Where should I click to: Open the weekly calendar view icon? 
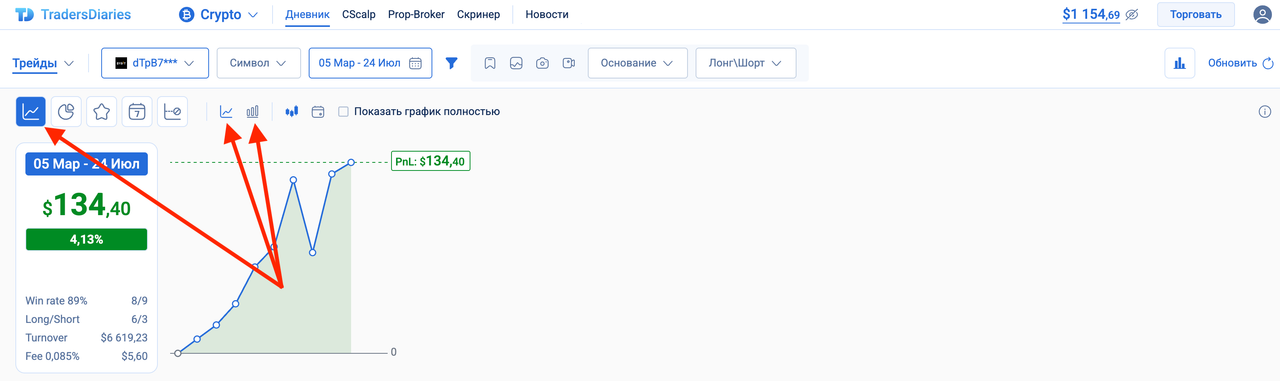coord(137,112)
